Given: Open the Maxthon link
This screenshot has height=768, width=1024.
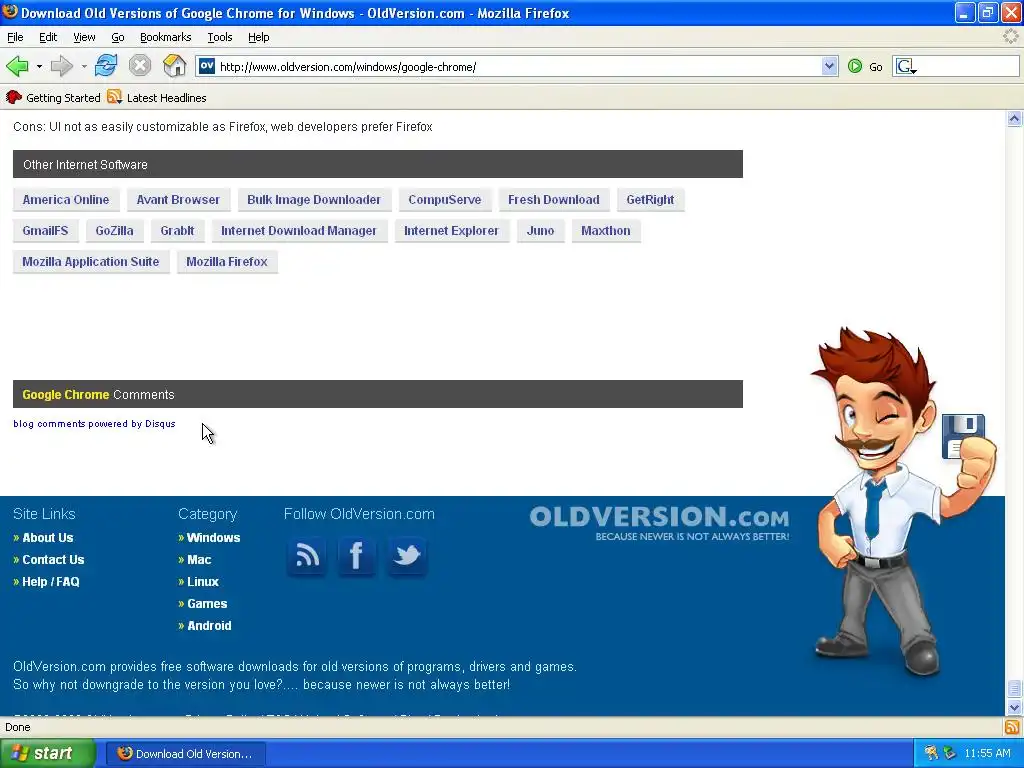Looking at the screenshot, I should click(x=606, y=231).
